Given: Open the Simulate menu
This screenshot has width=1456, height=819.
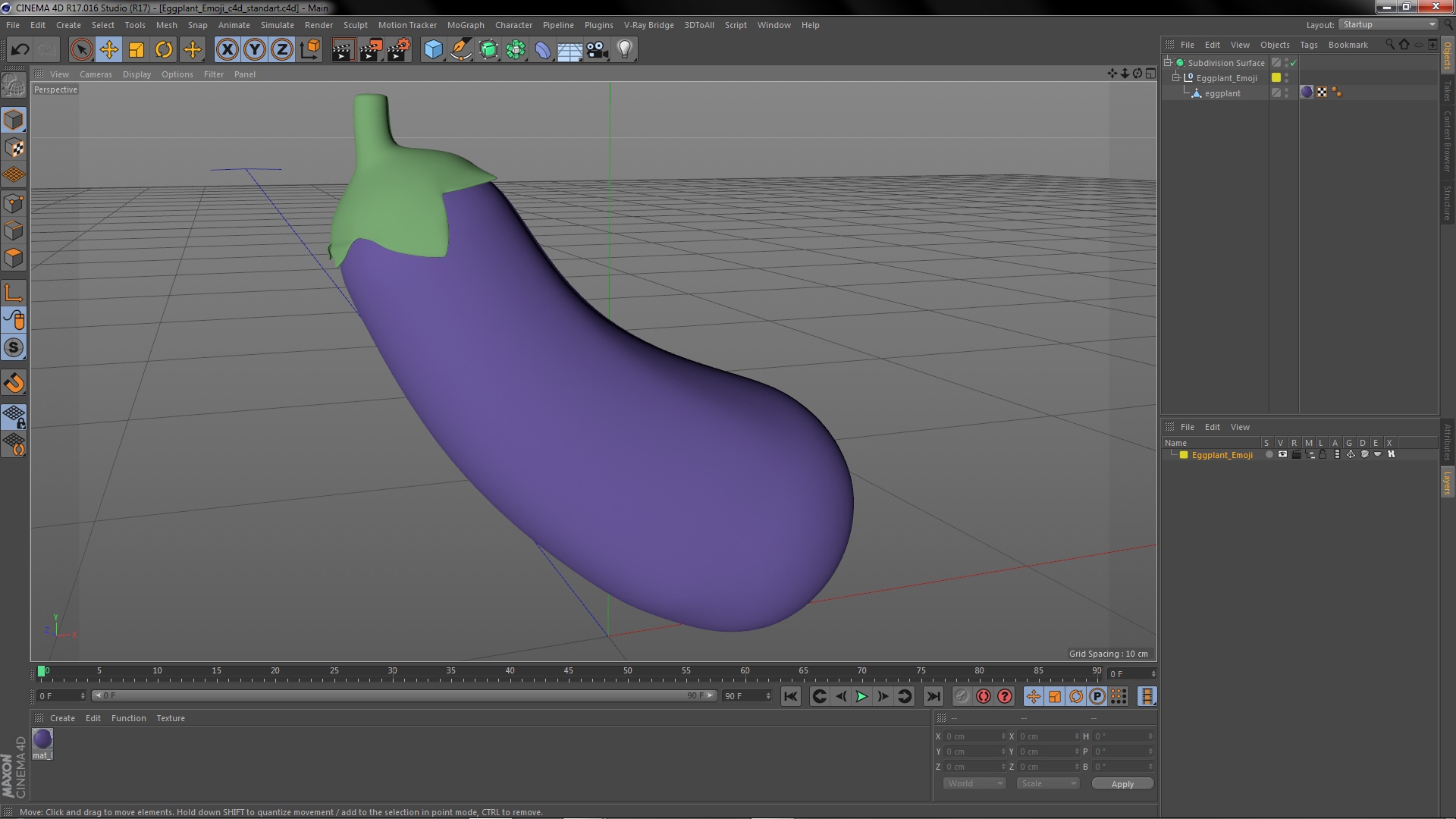Looking at the screenshot, I should click(x=278, y=25).
